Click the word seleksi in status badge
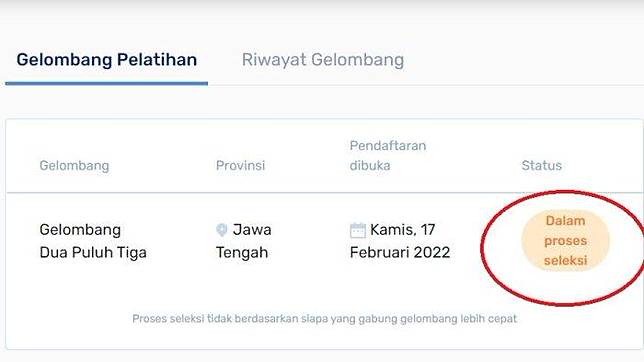 click(566, 260)
